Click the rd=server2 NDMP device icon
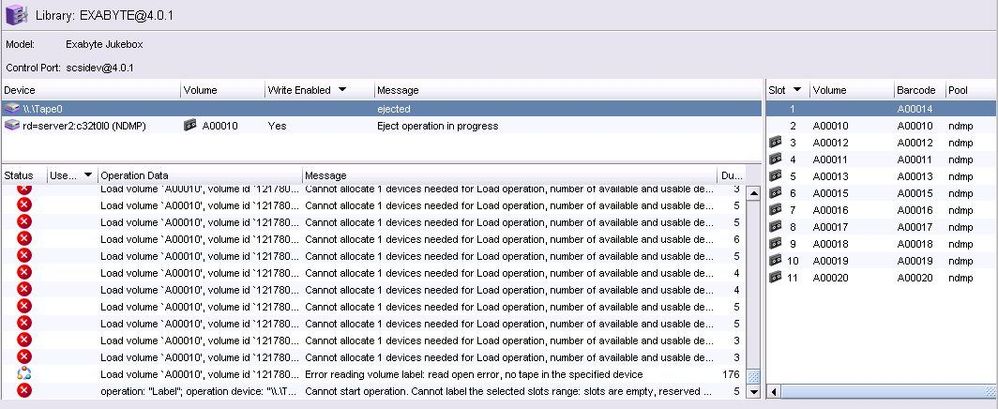 click(x=12, y=126)
